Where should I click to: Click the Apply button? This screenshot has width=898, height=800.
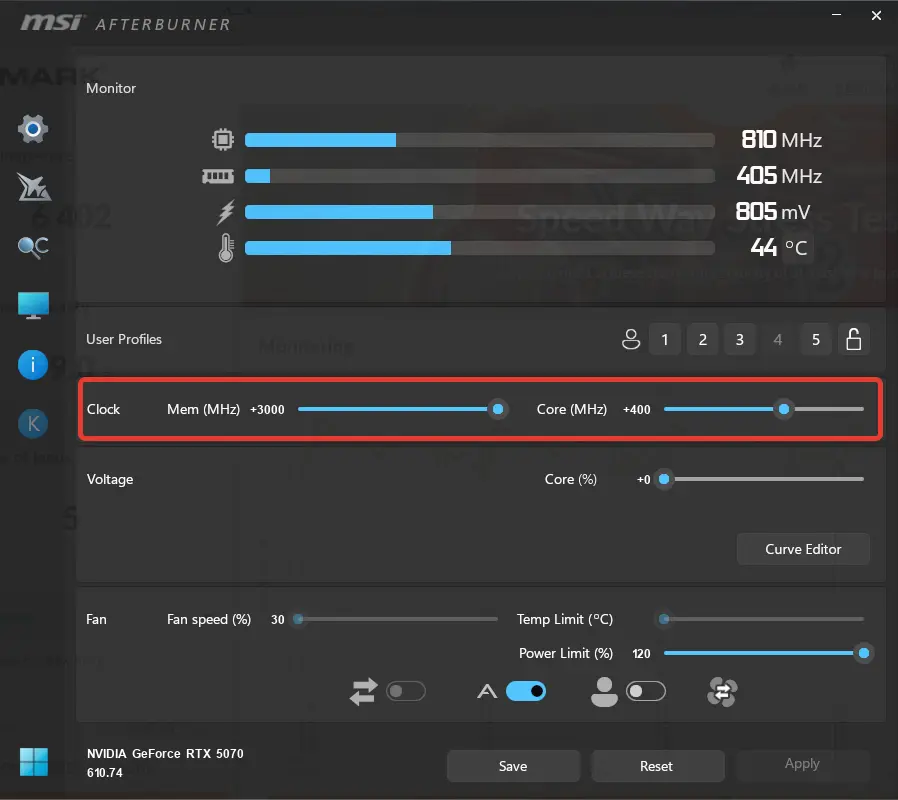802,764
